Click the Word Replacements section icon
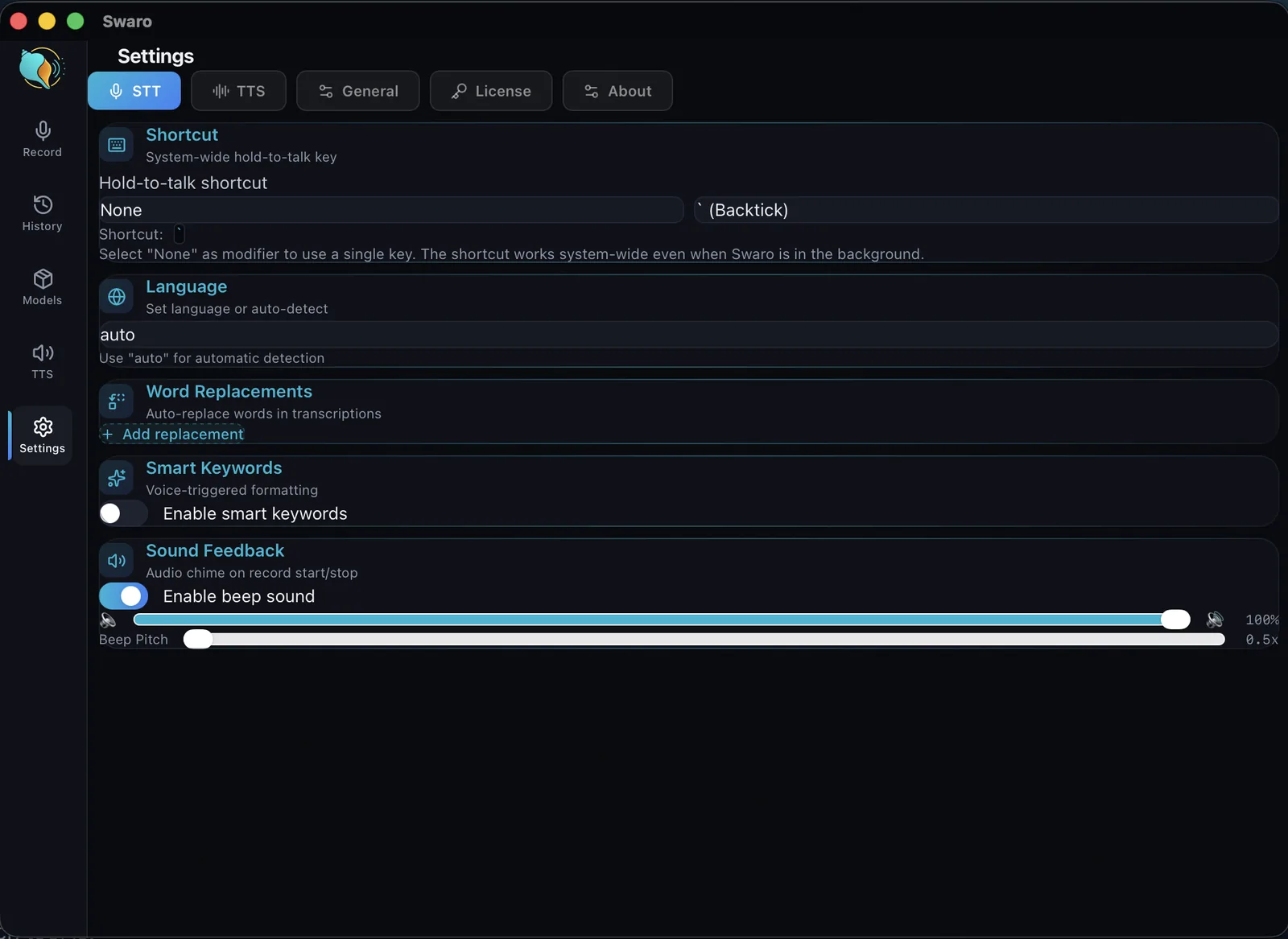Image resolution: width=1288 pixels, height=939 pixels. [x=117, y=402]
